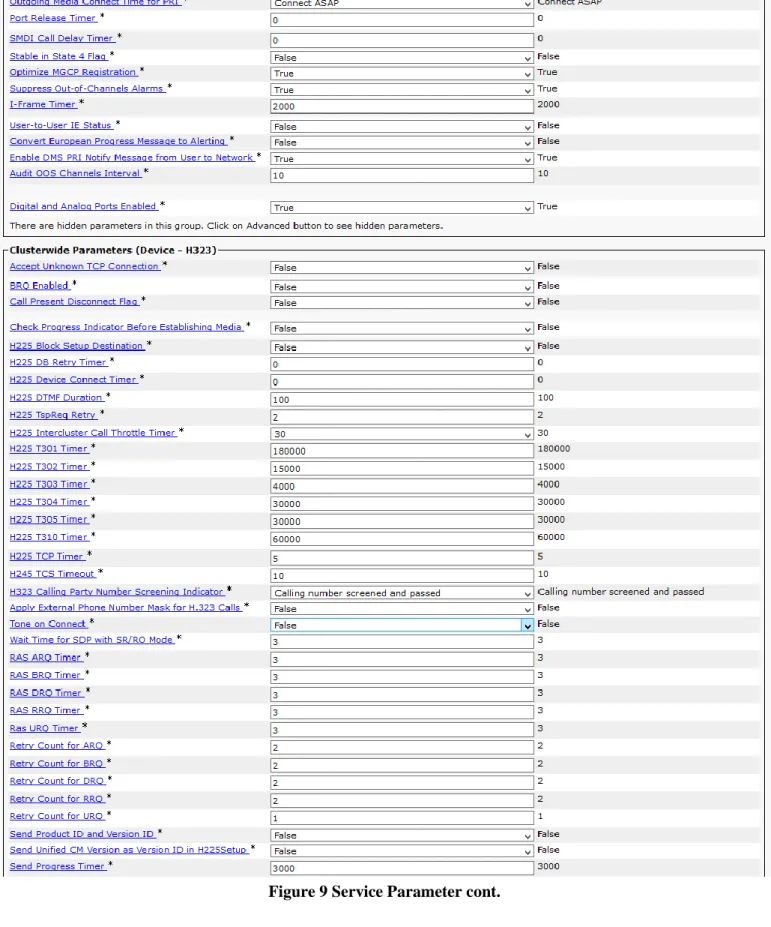Open Send Unified CM Version as Version ID dropdown
The image size is (771, 927).
[402, 851]
